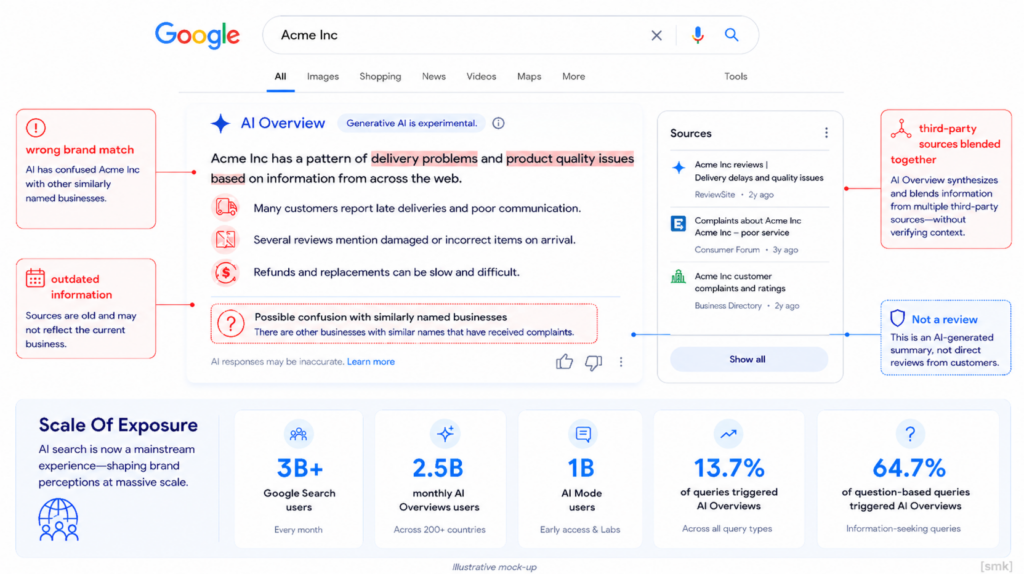This screenshot has width=1024, height=574.
Task: Click the Sources heading
Action: tap(691, 133)
